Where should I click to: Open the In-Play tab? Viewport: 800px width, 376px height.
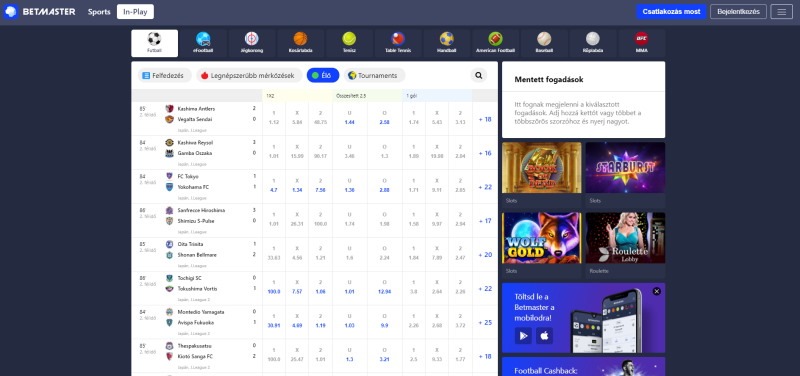[135, 12]
